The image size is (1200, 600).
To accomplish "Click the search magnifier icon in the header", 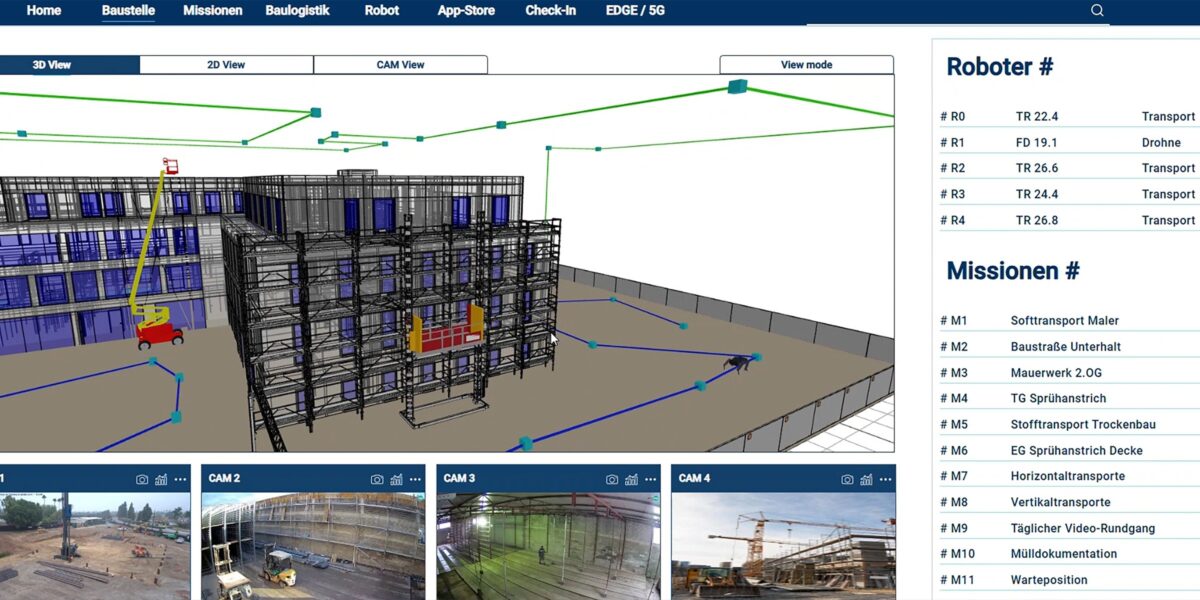I will point(1096,10).
